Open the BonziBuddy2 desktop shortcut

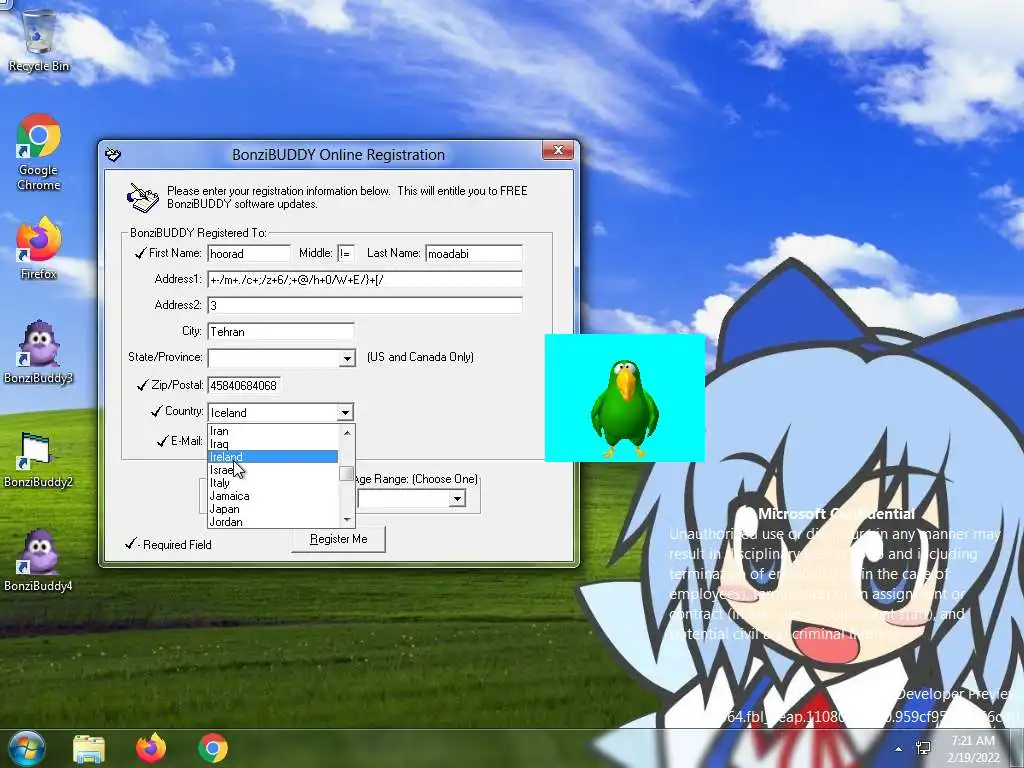[39, 460]
